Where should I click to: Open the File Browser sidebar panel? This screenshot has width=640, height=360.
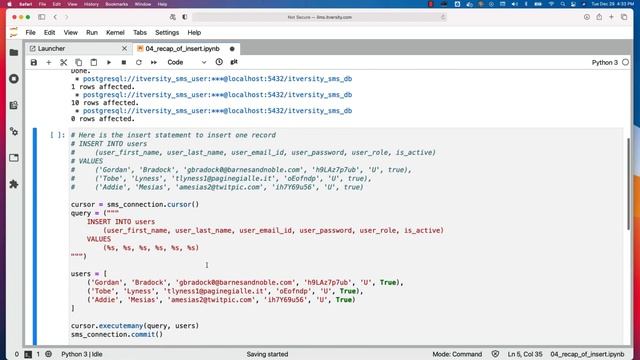pyautogui.click(x=14, y=52)
